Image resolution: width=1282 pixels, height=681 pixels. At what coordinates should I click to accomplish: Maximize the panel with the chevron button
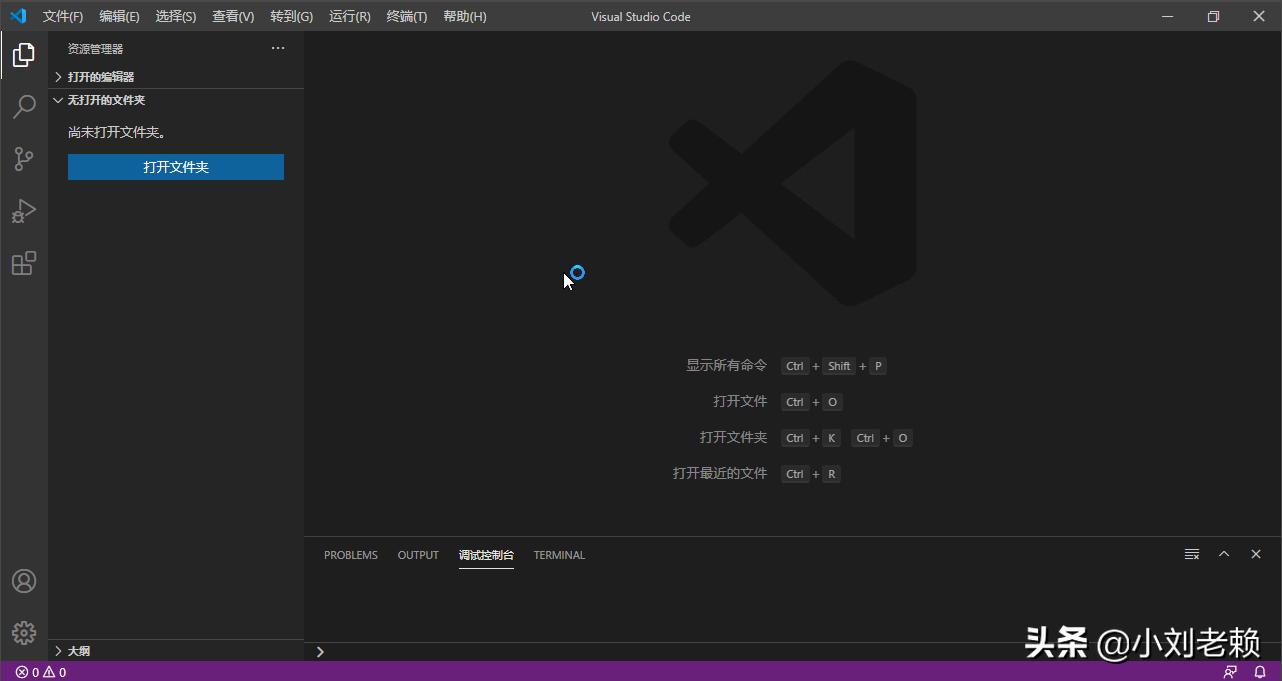coord(1223,553)
